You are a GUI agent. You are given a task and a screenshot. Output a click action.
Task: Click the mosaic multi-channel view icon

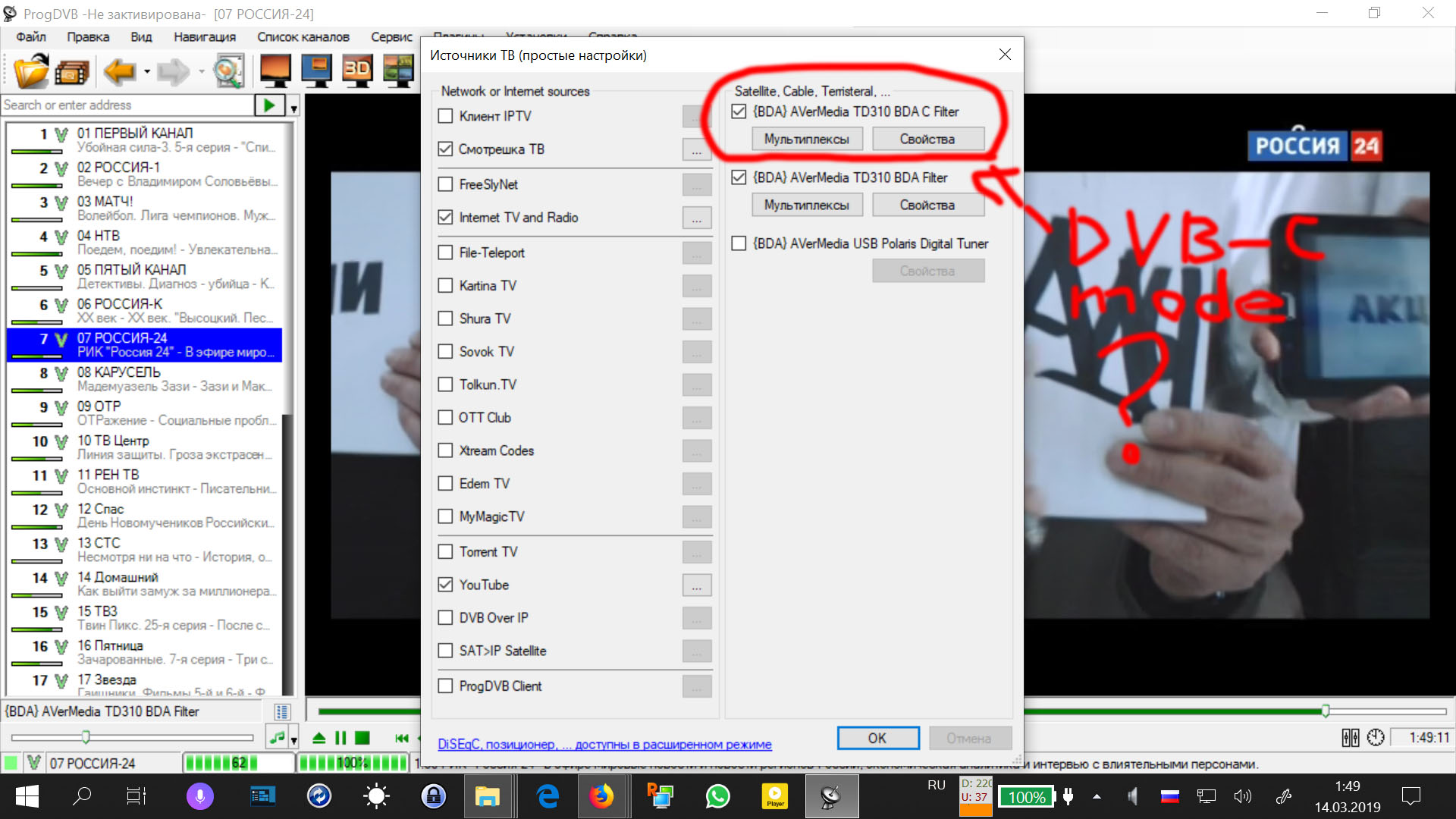pyautogui.click(x=398, y=71)
